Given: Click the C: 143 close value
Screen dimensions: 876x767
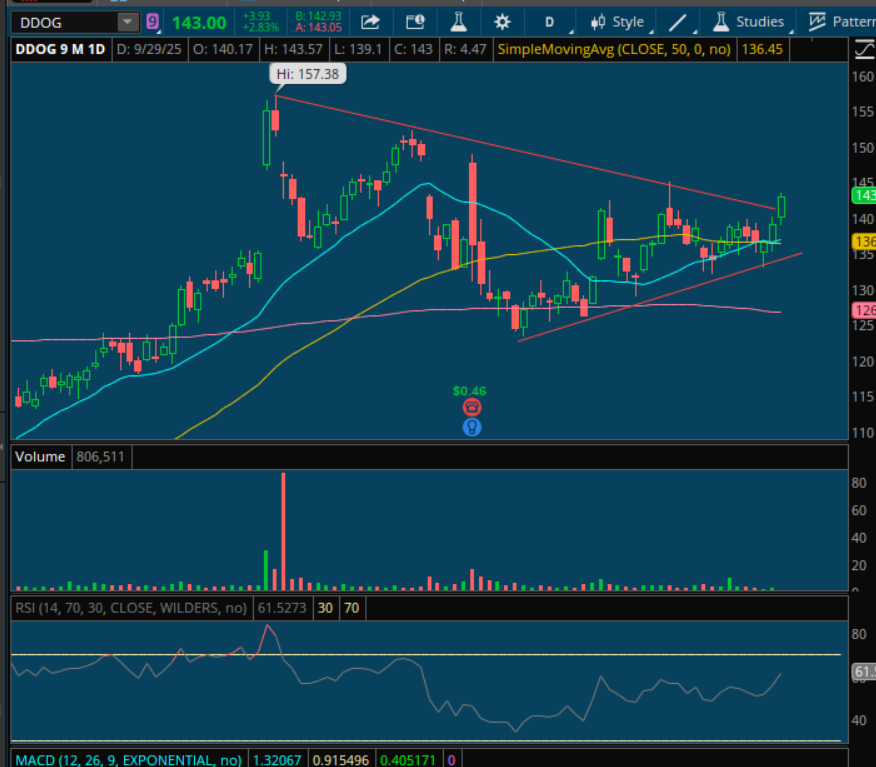Looking at the screenshot, I should point(413,49).
